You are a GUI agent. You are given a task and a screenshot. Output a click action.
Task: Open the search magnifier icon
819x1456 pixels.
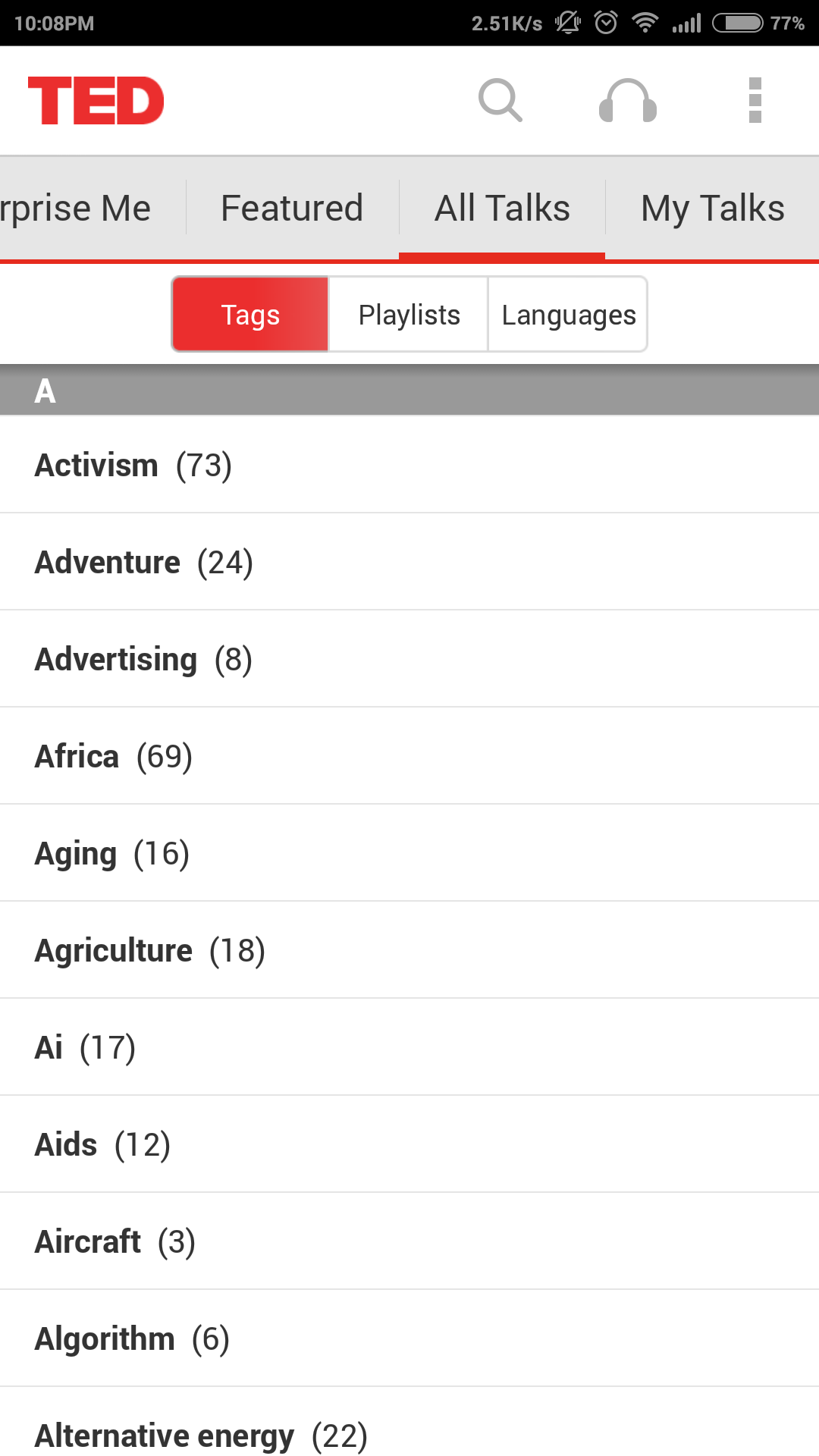(500, 100)
